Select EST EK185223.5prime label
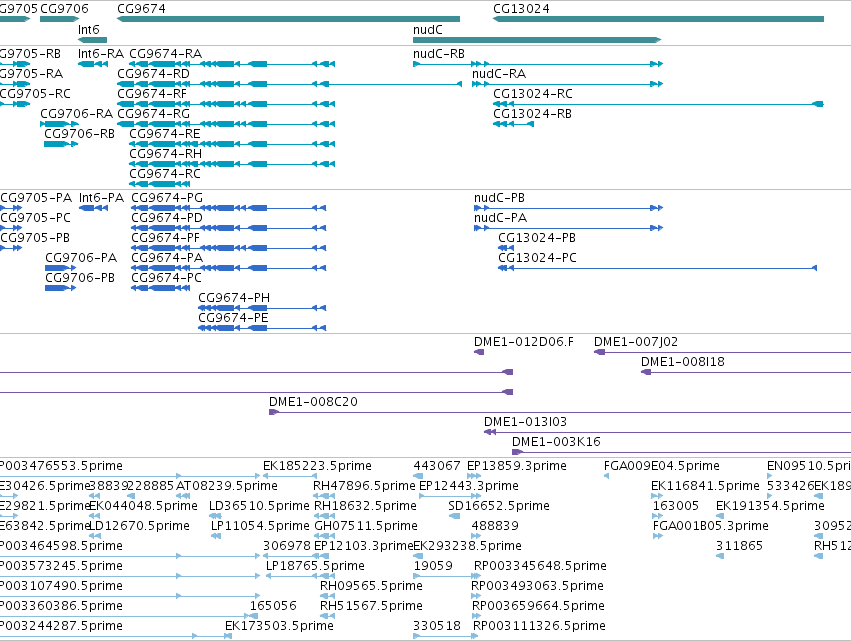 (317, 466)
